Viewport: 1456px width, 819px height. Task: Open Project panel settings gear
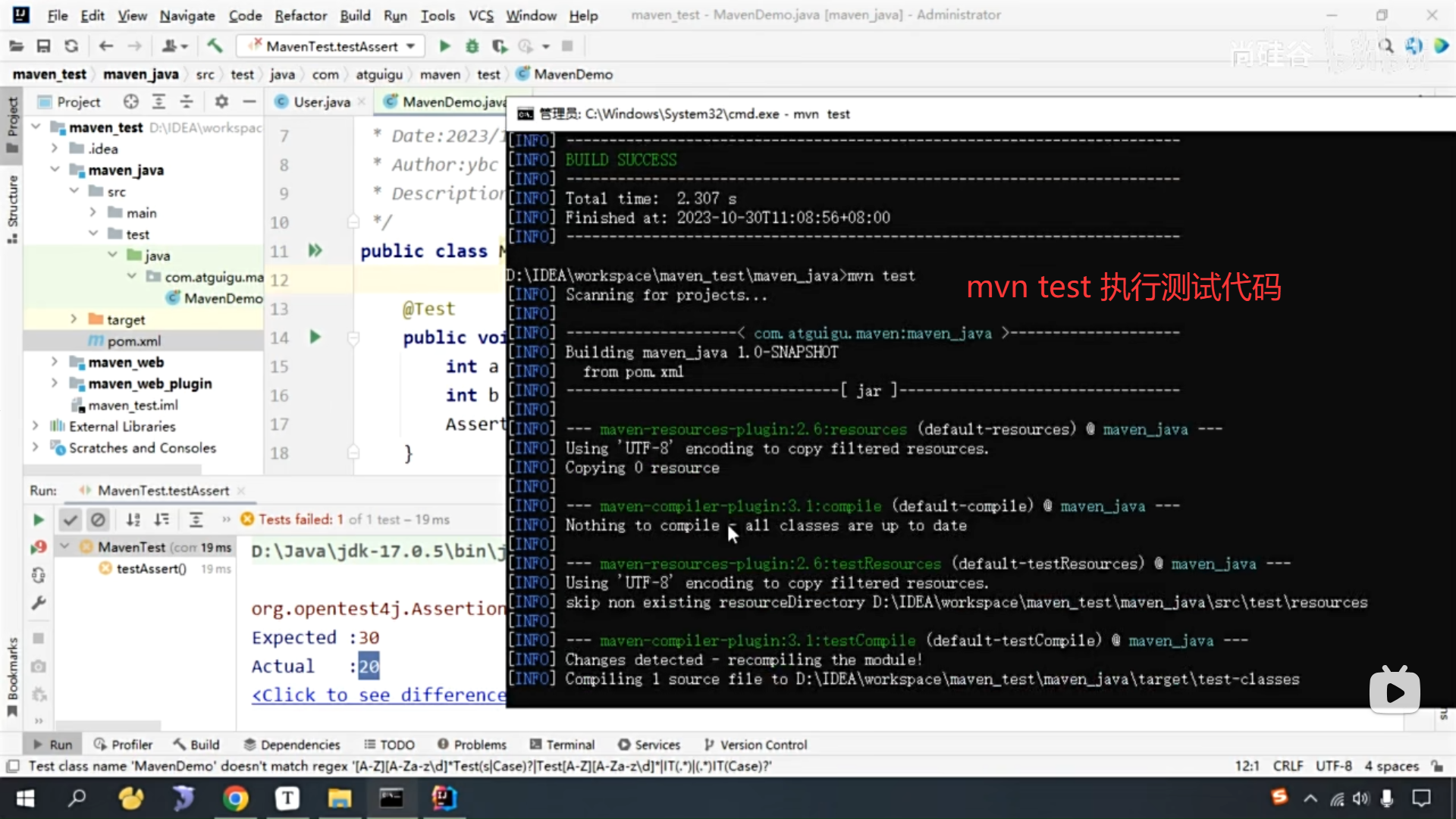(221, 102)
